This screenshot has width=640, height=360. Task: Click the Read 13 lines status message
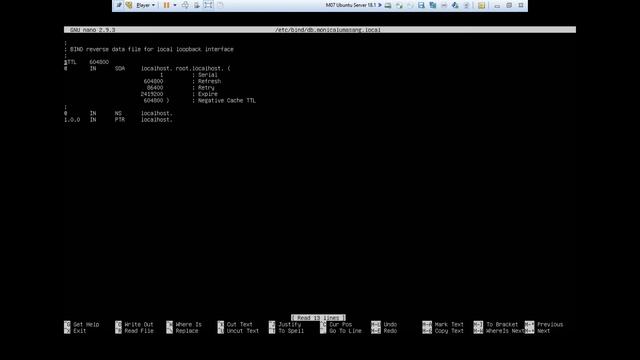coord(318,318)
